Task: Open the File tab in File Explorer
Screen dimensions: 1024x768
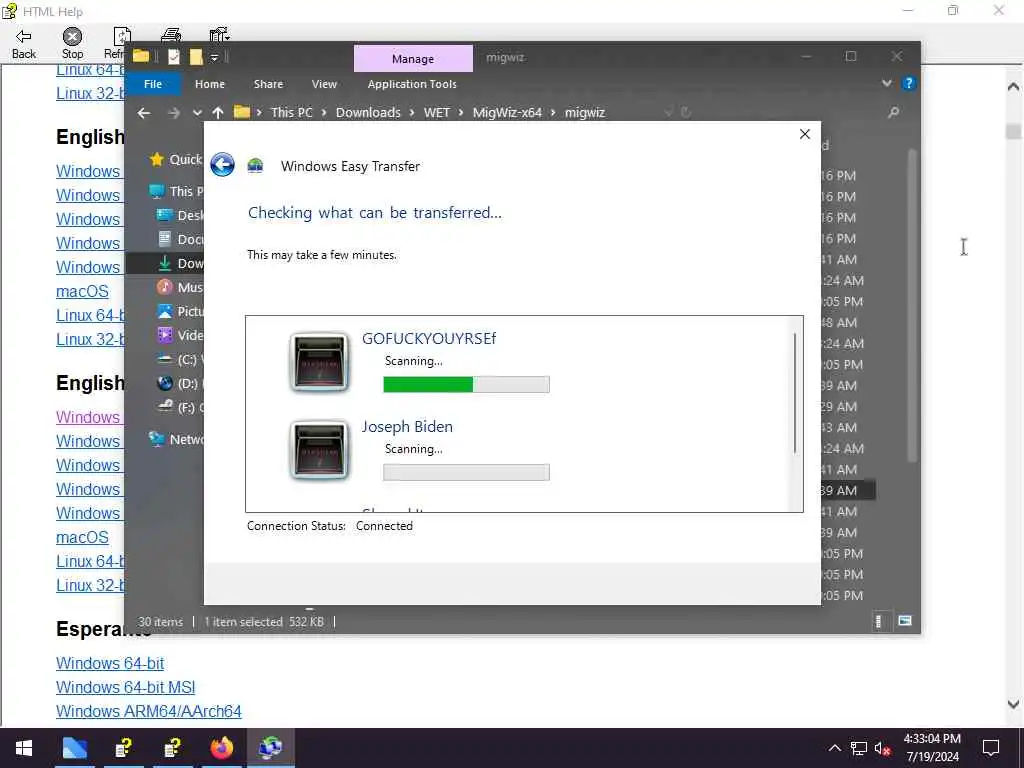Action: point(153,84)
